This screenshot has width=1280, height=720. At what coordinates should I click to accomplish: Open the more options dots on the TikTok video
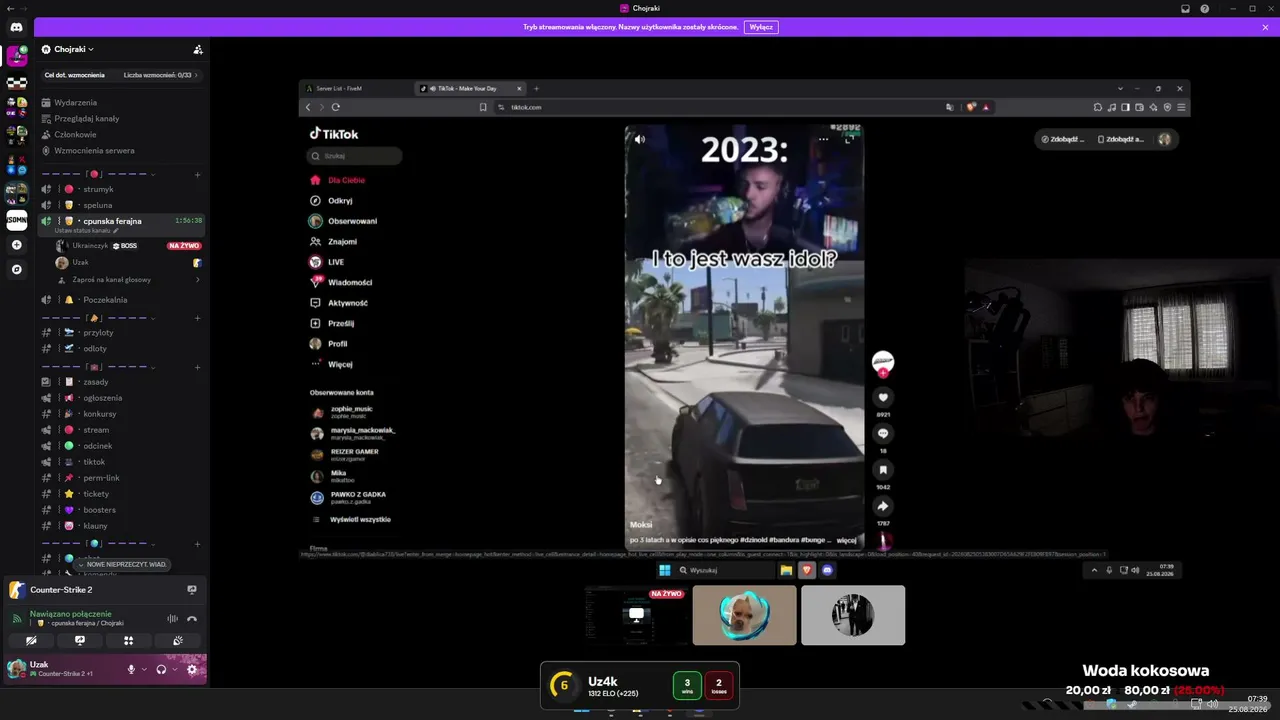point(823,139)
